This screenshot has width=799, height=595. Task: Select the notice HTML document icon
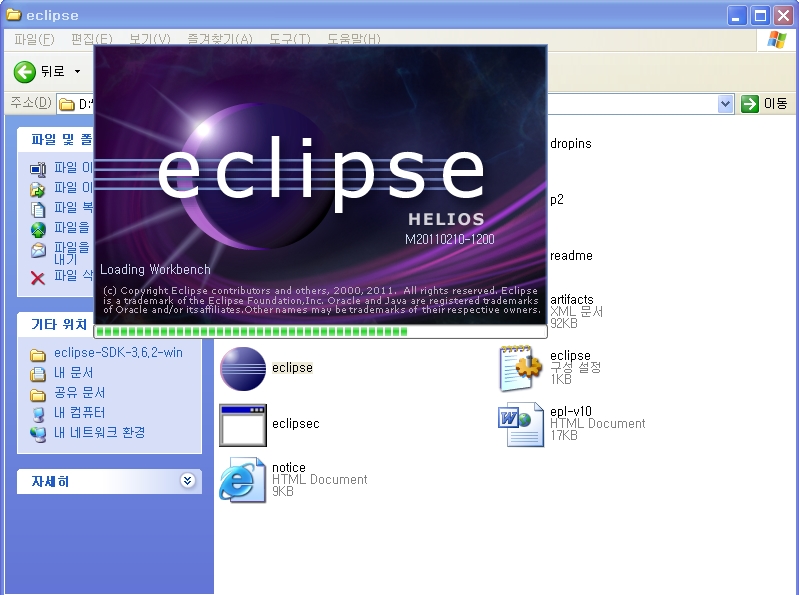(243, 480)
